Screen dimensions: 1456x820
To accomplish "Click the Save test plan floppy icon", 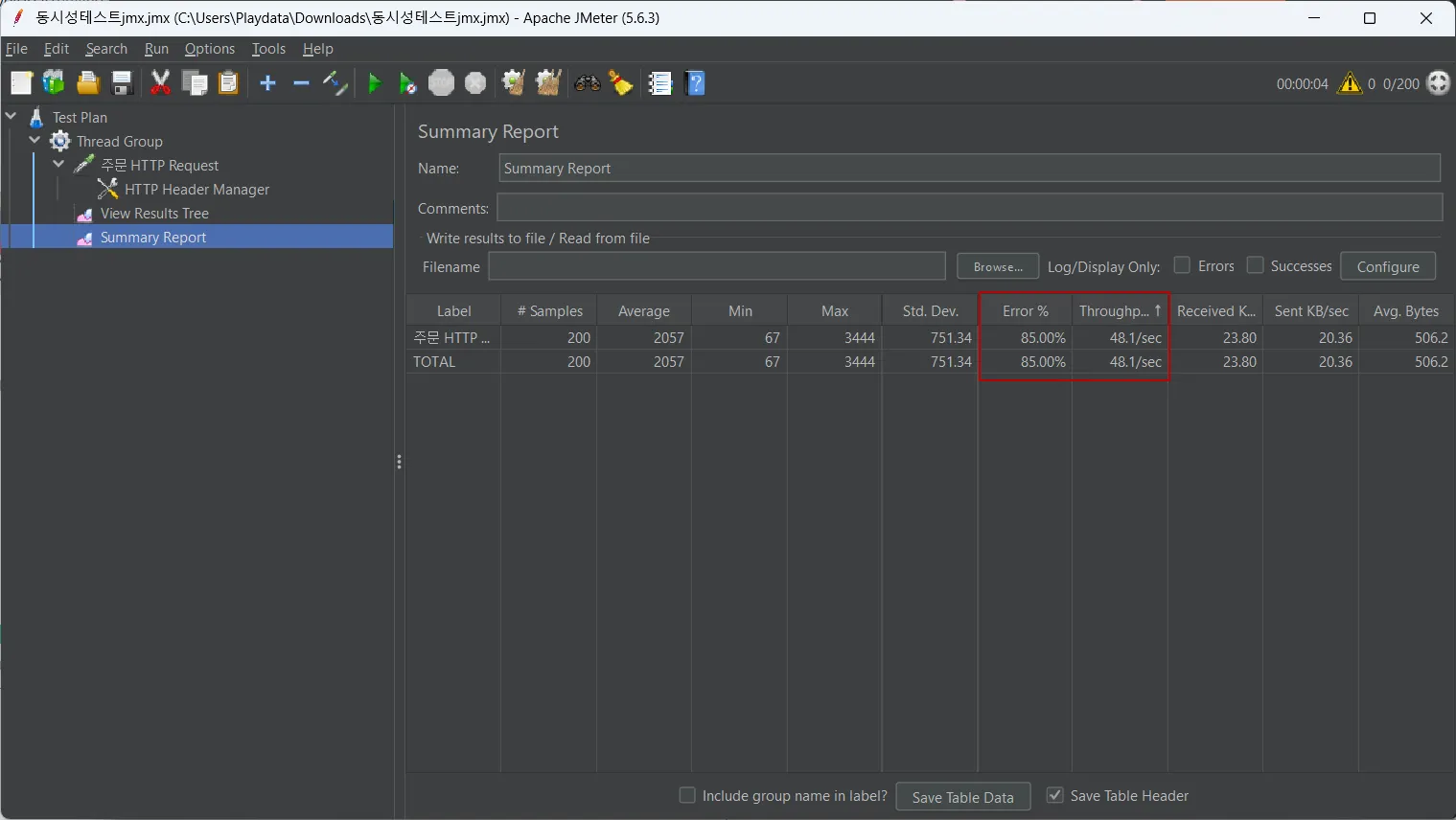I will [x=122, y=83].
